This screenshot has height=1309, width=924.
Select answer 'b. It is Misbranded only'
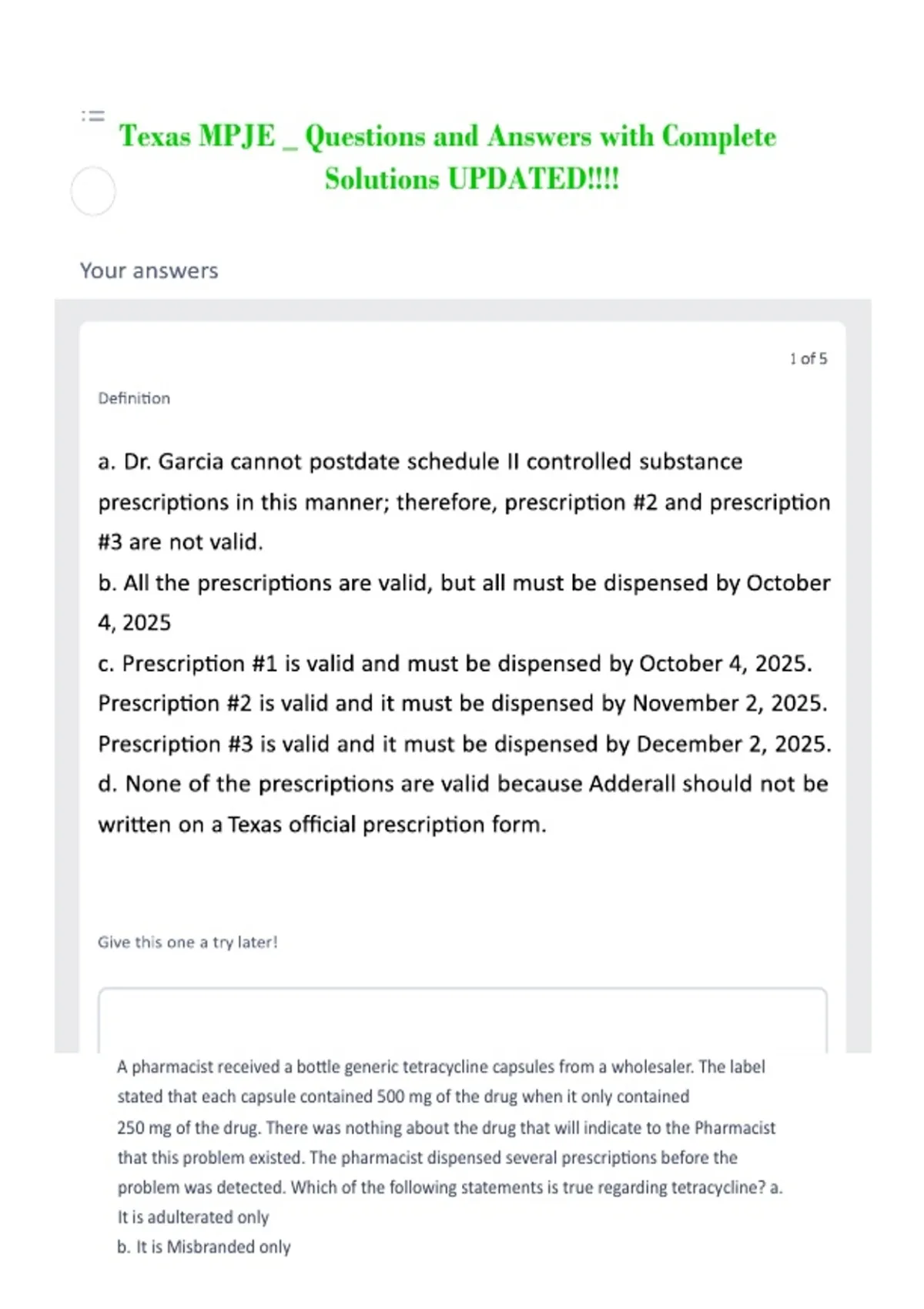204,1247
